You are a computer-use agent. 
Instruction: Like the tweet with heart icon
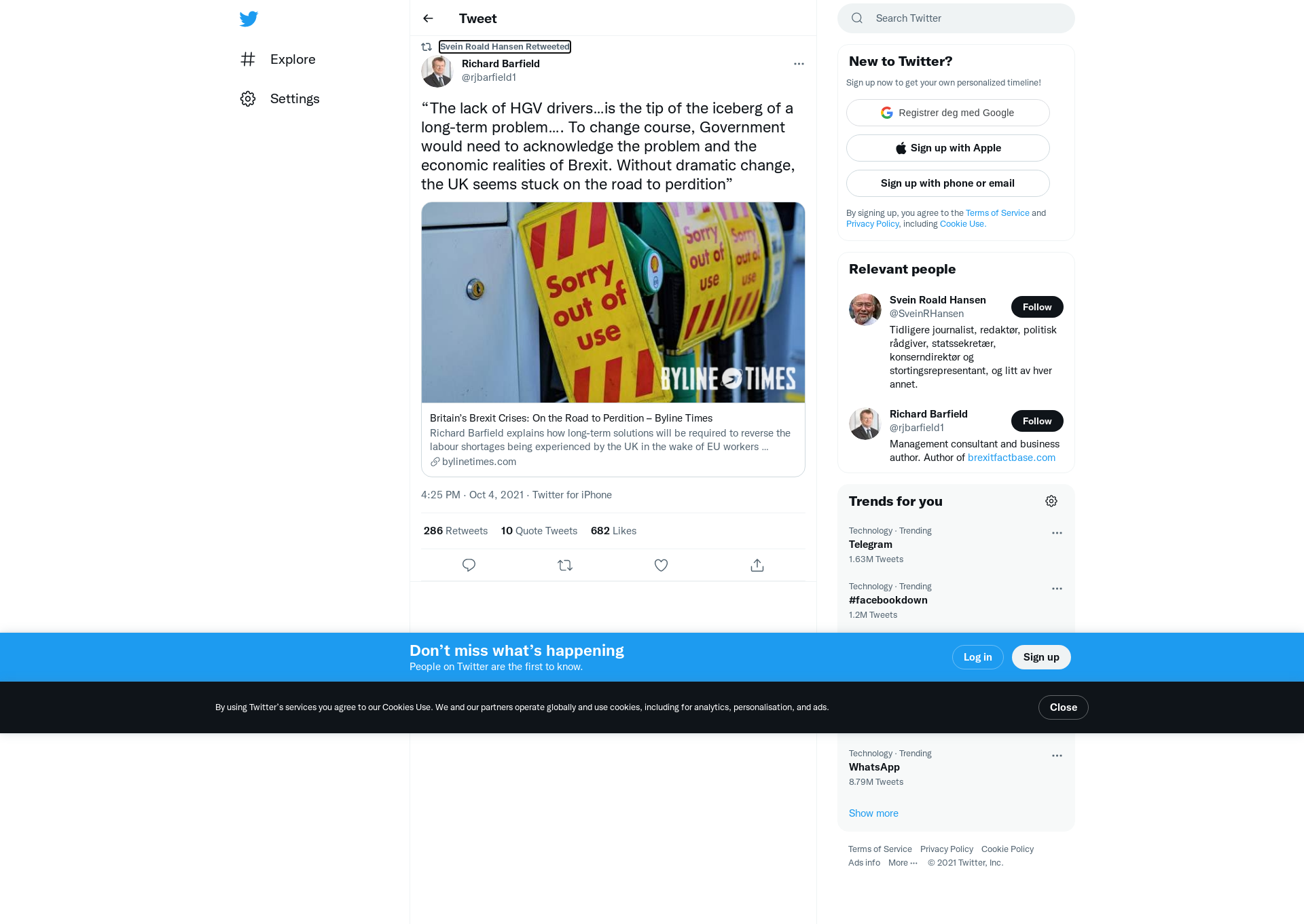tap(661, 565)
